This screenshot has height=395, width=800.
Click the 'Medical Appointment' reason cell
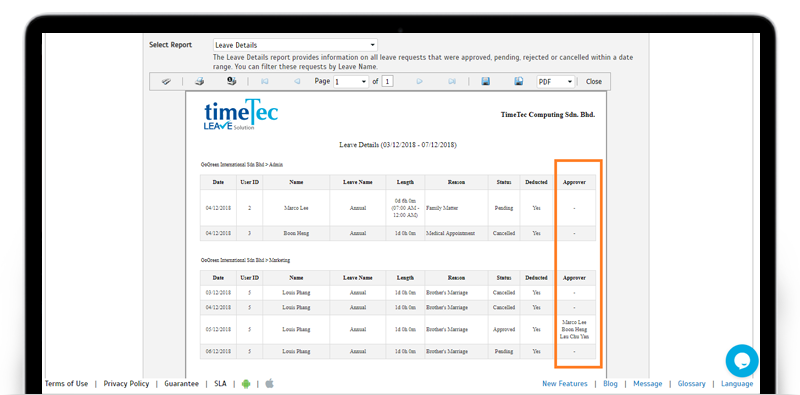click(x=456, y=233)
